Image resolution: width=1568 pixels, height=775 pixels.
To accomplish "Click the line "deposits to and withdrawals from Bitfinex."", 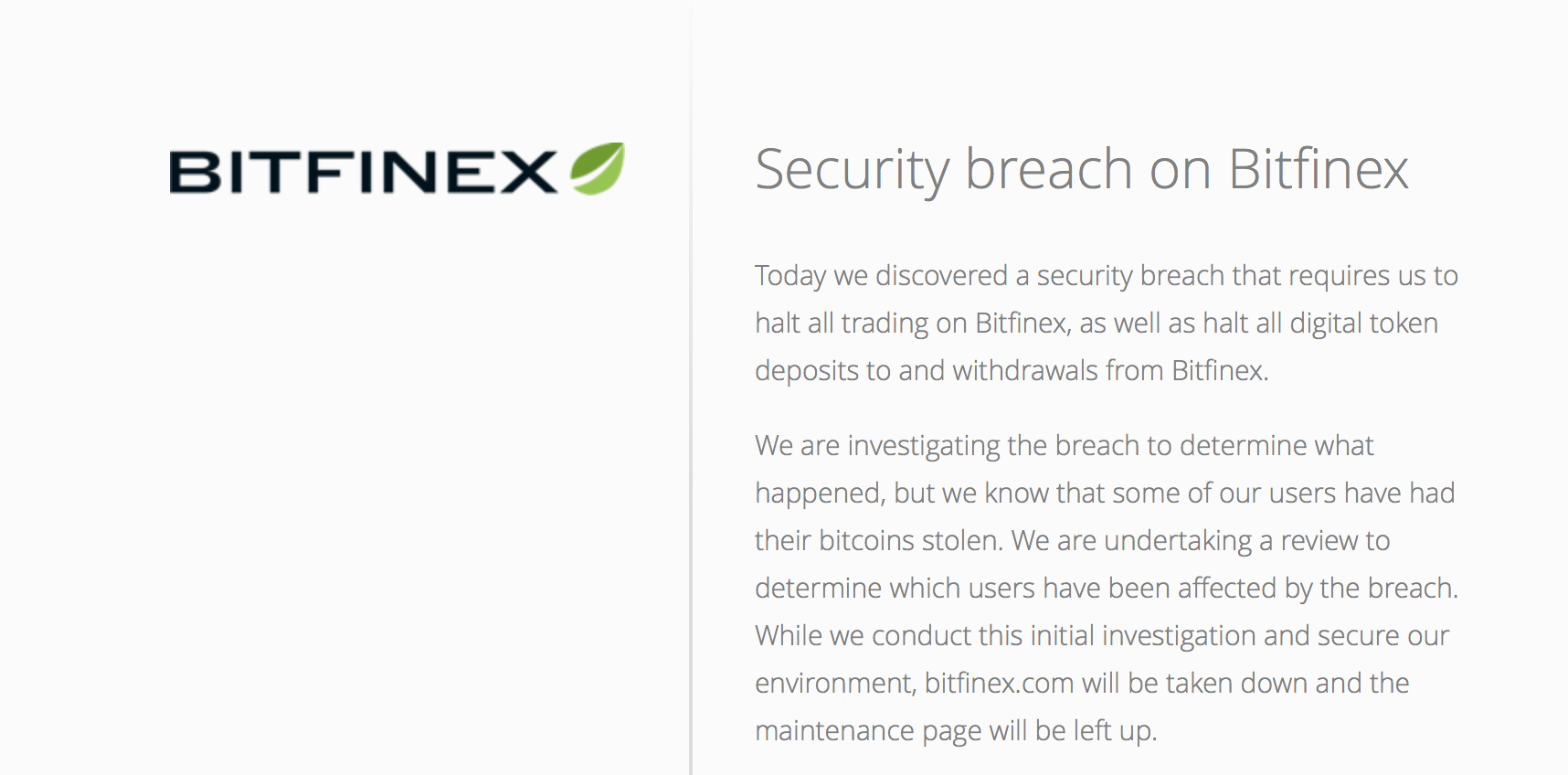I will (1012, 370).
